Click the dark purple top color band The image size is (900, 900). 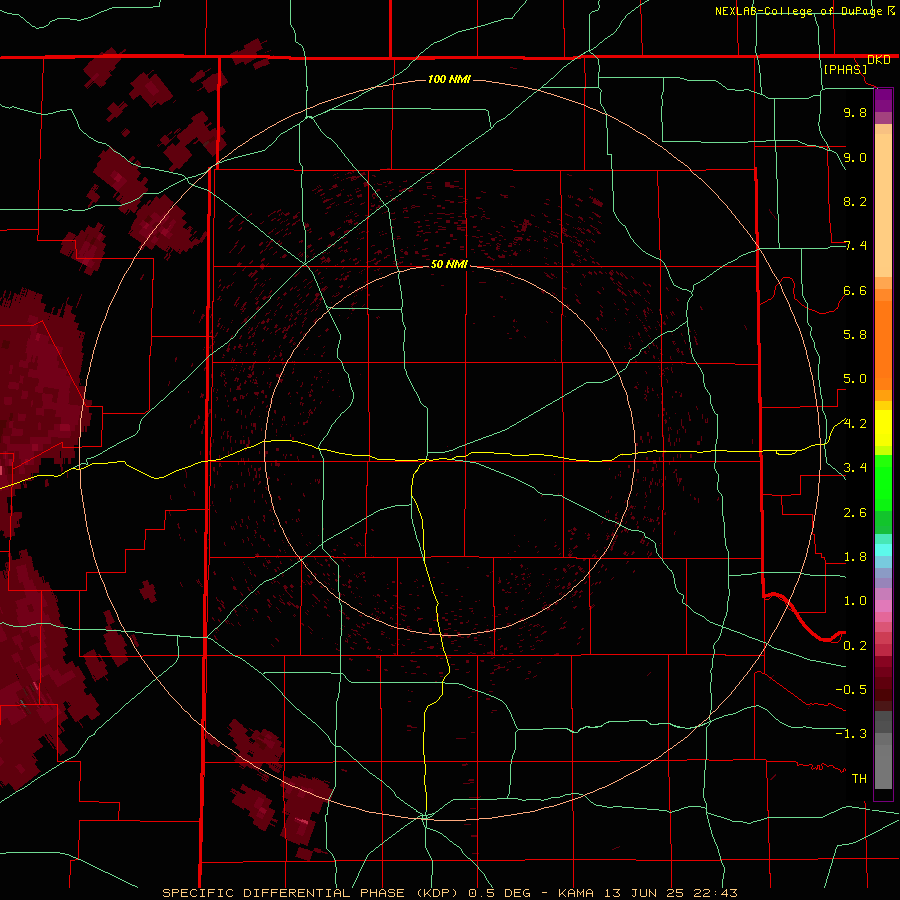point(883,100)
